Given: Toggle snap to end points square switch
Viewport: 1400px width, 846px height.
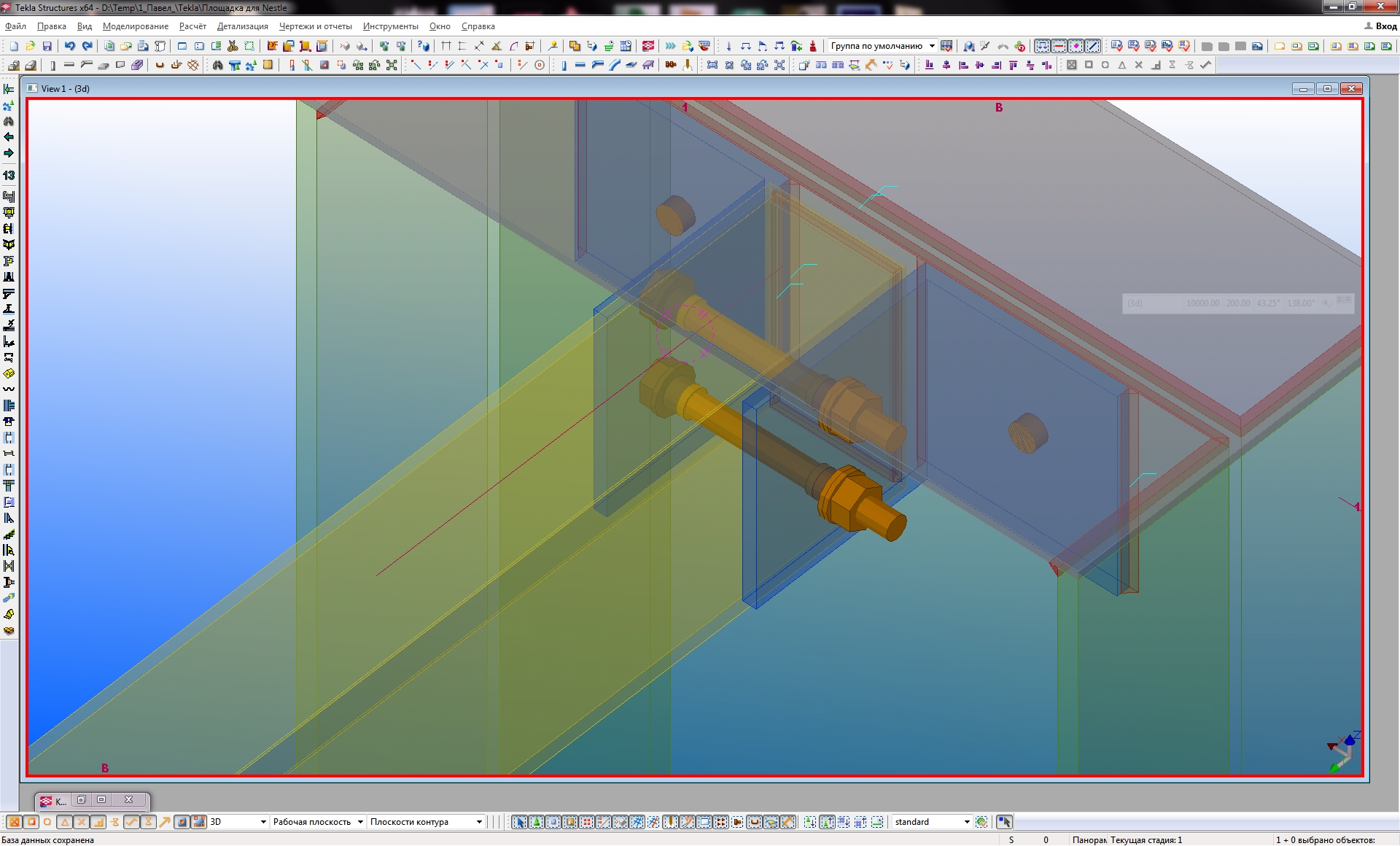Looking at the screenshot, I should 31,822.
